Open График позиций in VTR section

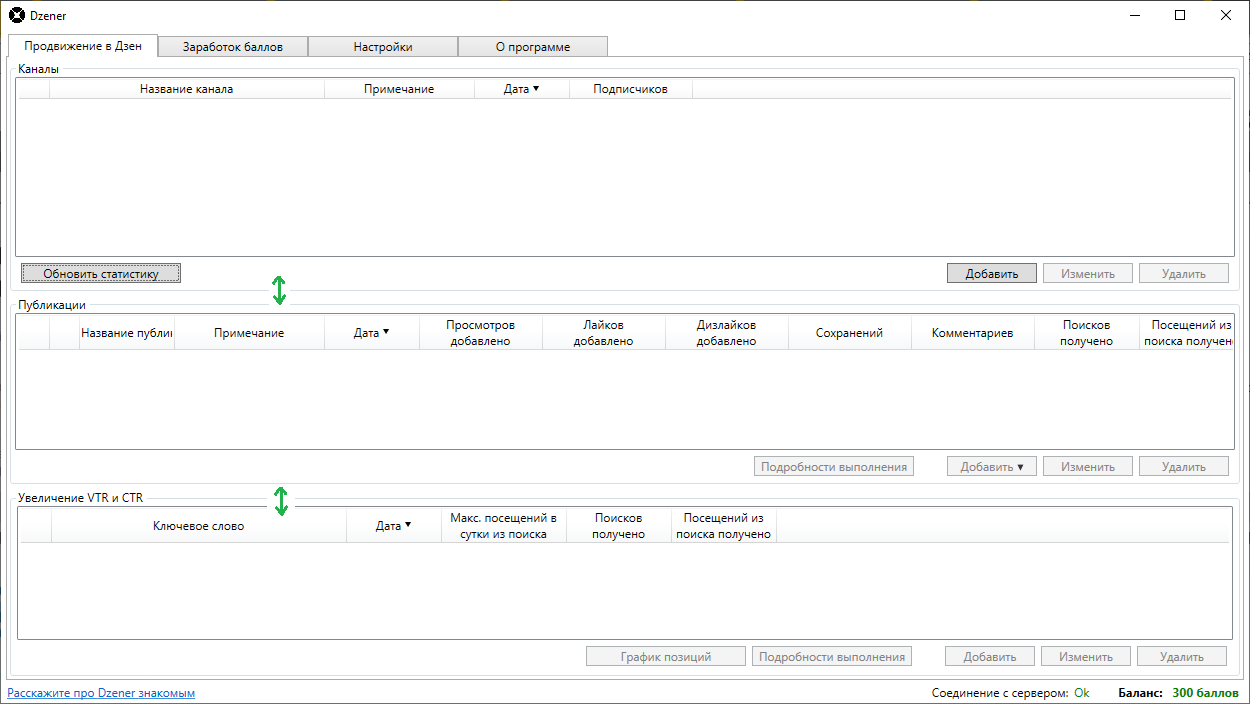666,656
